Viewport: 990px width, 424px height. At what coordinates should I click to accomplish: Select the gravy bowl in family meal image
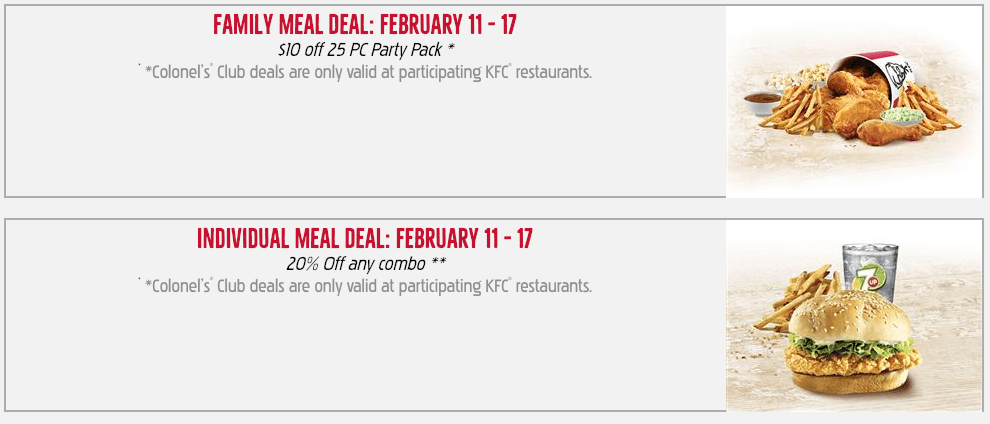tap(763, 103)
